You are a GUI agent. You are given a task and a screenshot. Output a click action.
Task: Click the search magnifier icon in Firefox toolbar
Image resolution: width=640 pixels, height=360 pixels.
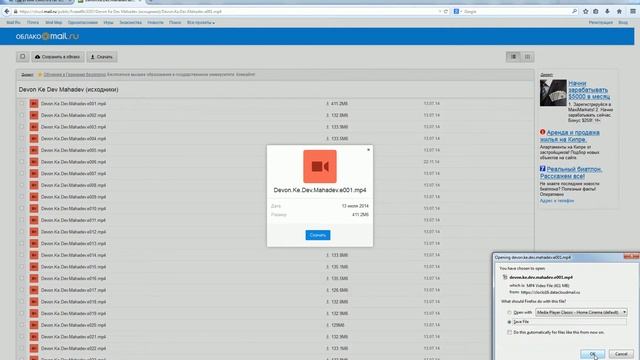click(x=574, y=11)
